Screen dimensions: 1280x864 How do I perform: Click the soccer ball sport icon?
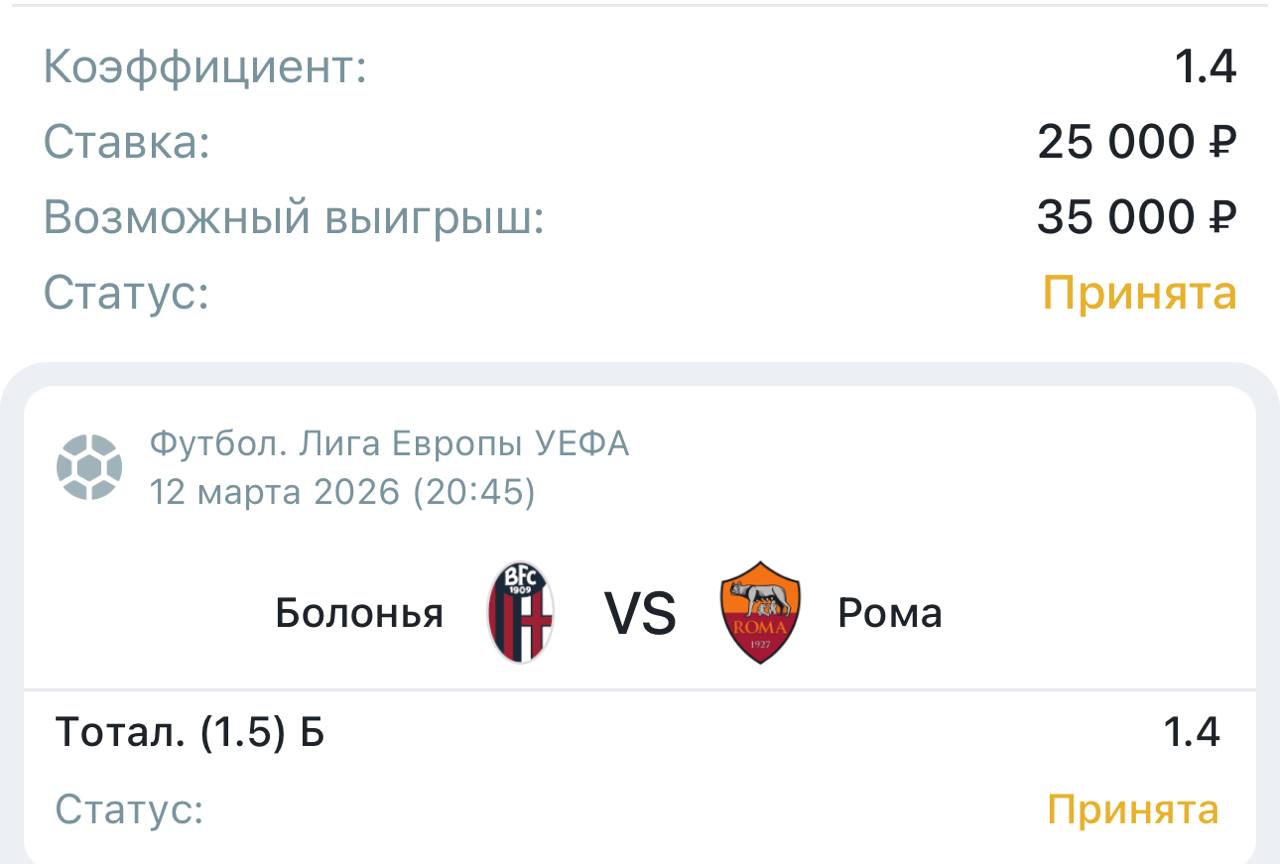click(89, 467)
